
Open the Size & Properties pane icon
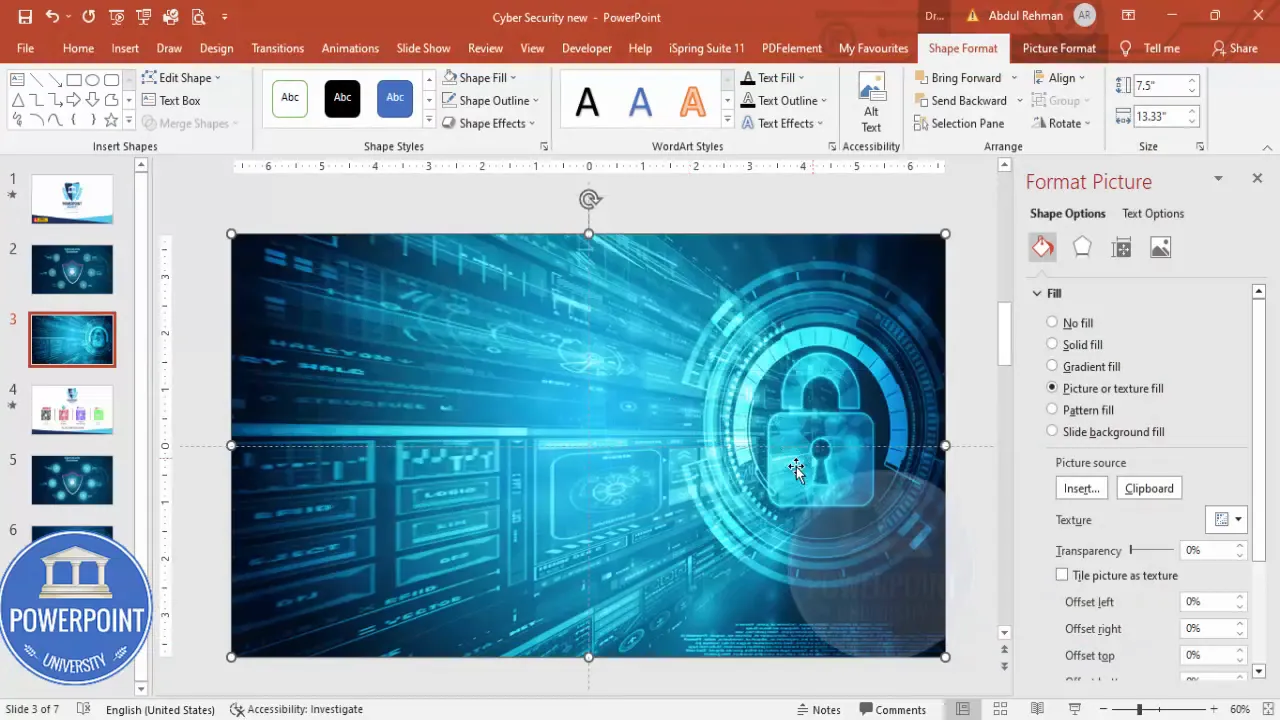1121,248
